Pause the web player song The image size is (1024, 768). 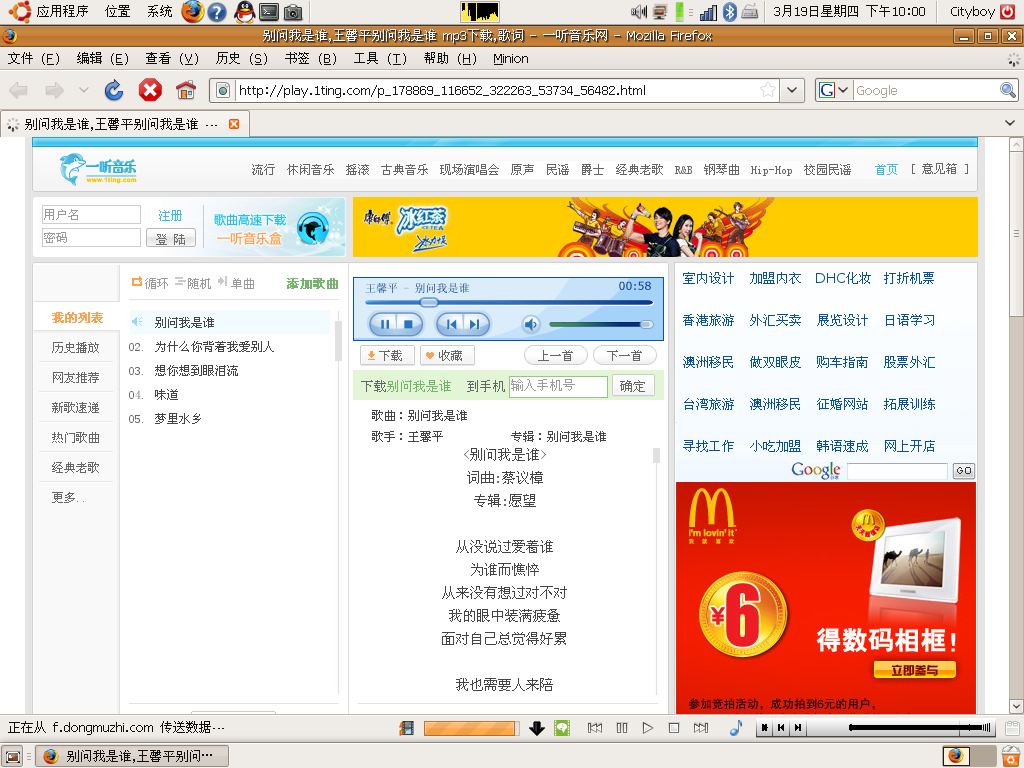pyautogui.click(x=385, y=324)
